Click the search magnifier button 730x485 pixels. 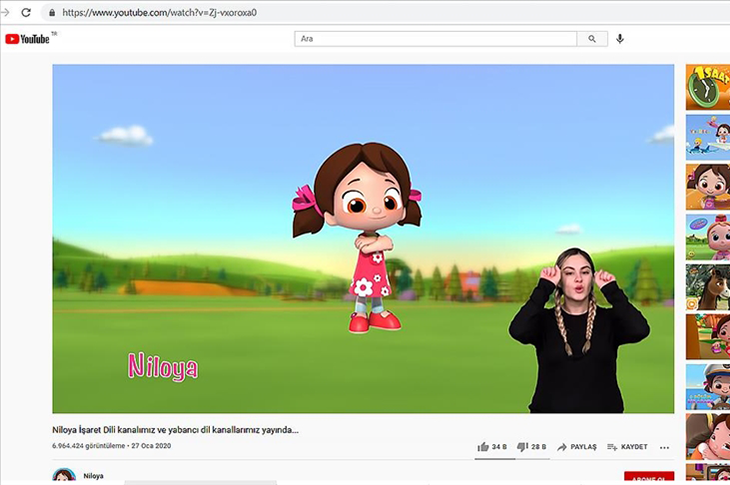click(592, 39)
